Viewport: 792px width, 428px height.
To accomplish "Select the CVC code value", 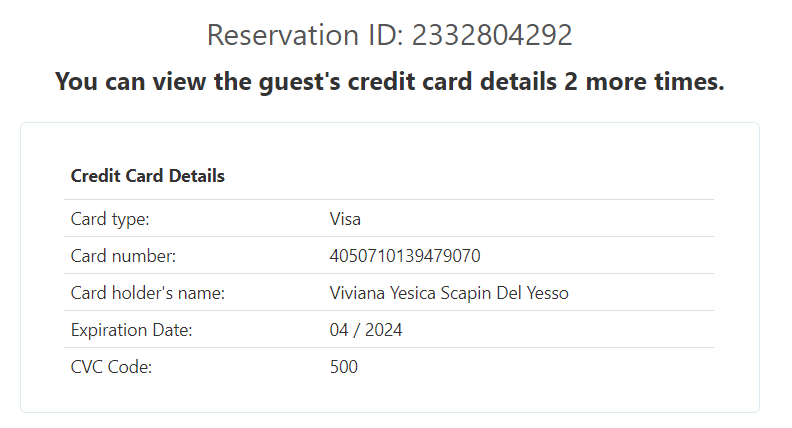I will [344, 367].
